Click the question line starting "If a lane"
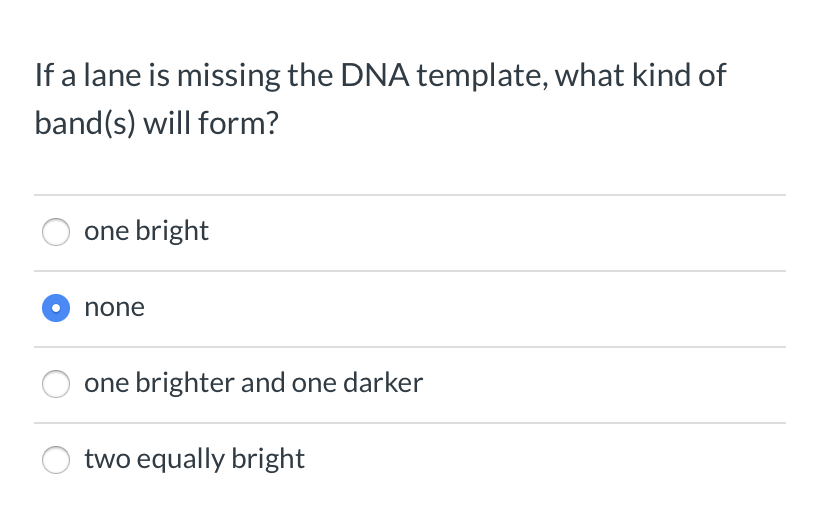Screen dimensions: 818x524 (x=380, y=76)
